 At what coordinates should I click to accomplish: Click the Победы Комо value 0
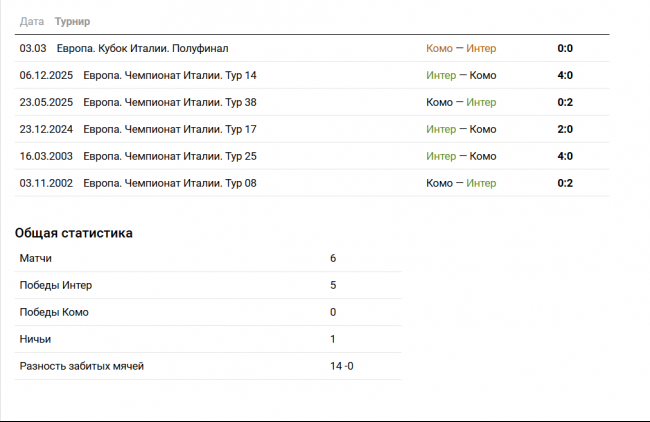click(x=333, y=312)
